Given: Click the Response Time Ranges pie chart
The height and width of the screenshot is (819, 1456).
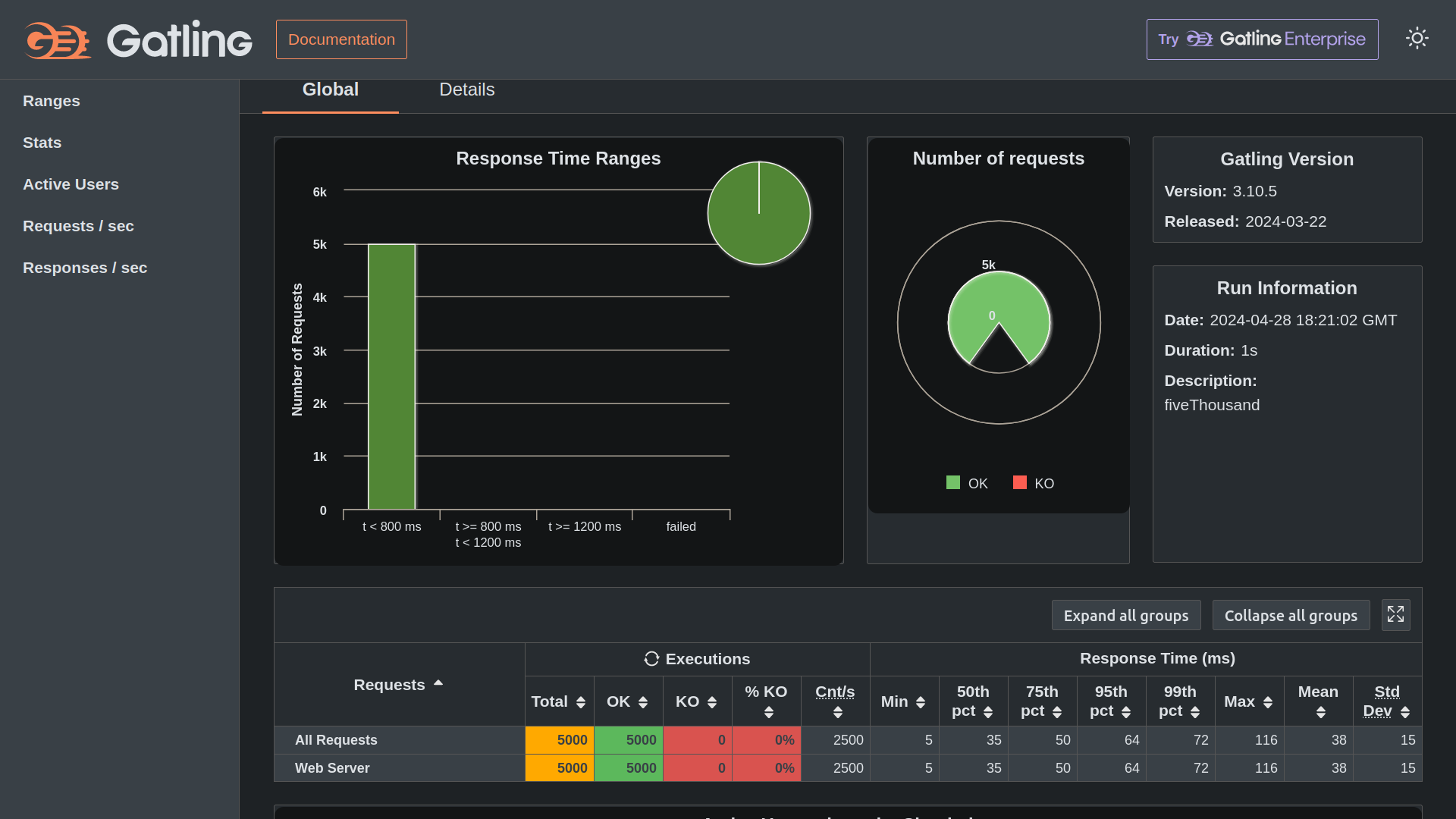Looking at the screenshot, I should point(759,213).
